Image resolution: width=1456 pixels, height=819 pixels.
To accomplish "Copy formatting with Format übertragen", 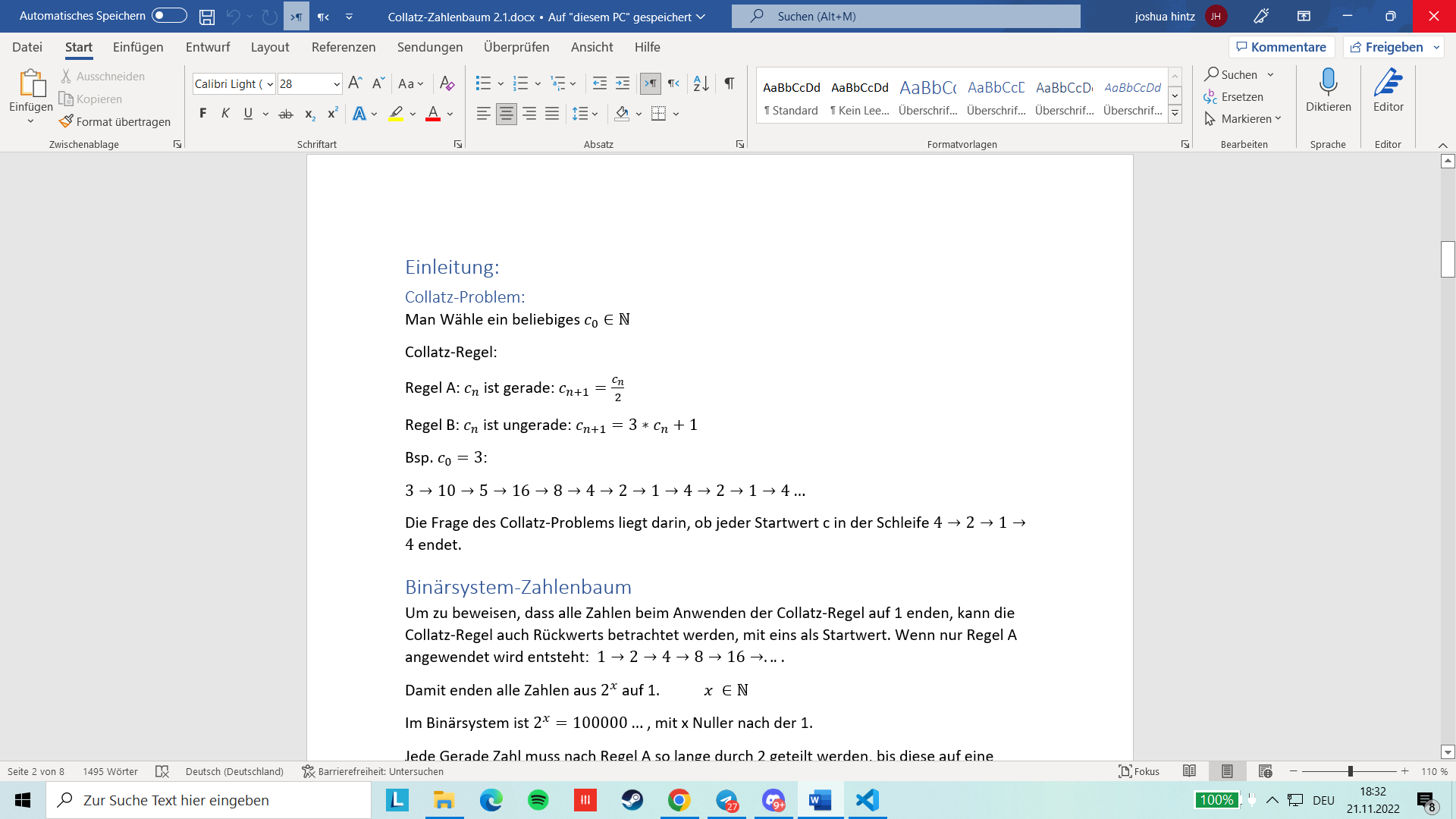I will click(x=115, y=121).
